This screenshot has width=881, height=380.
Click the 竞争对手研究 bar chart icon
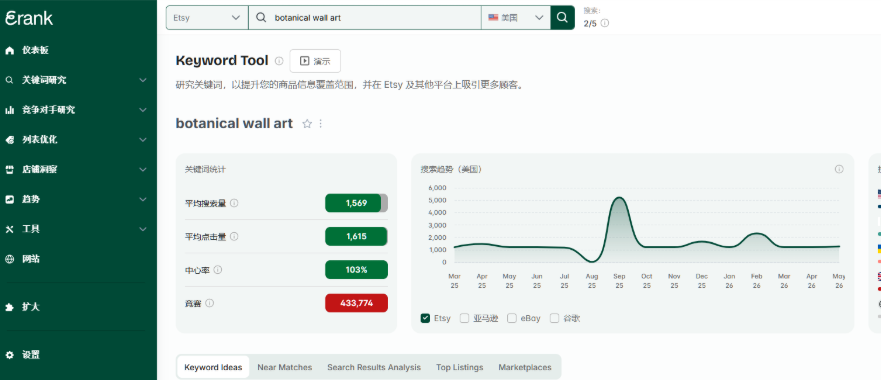[x=9, y=110]
